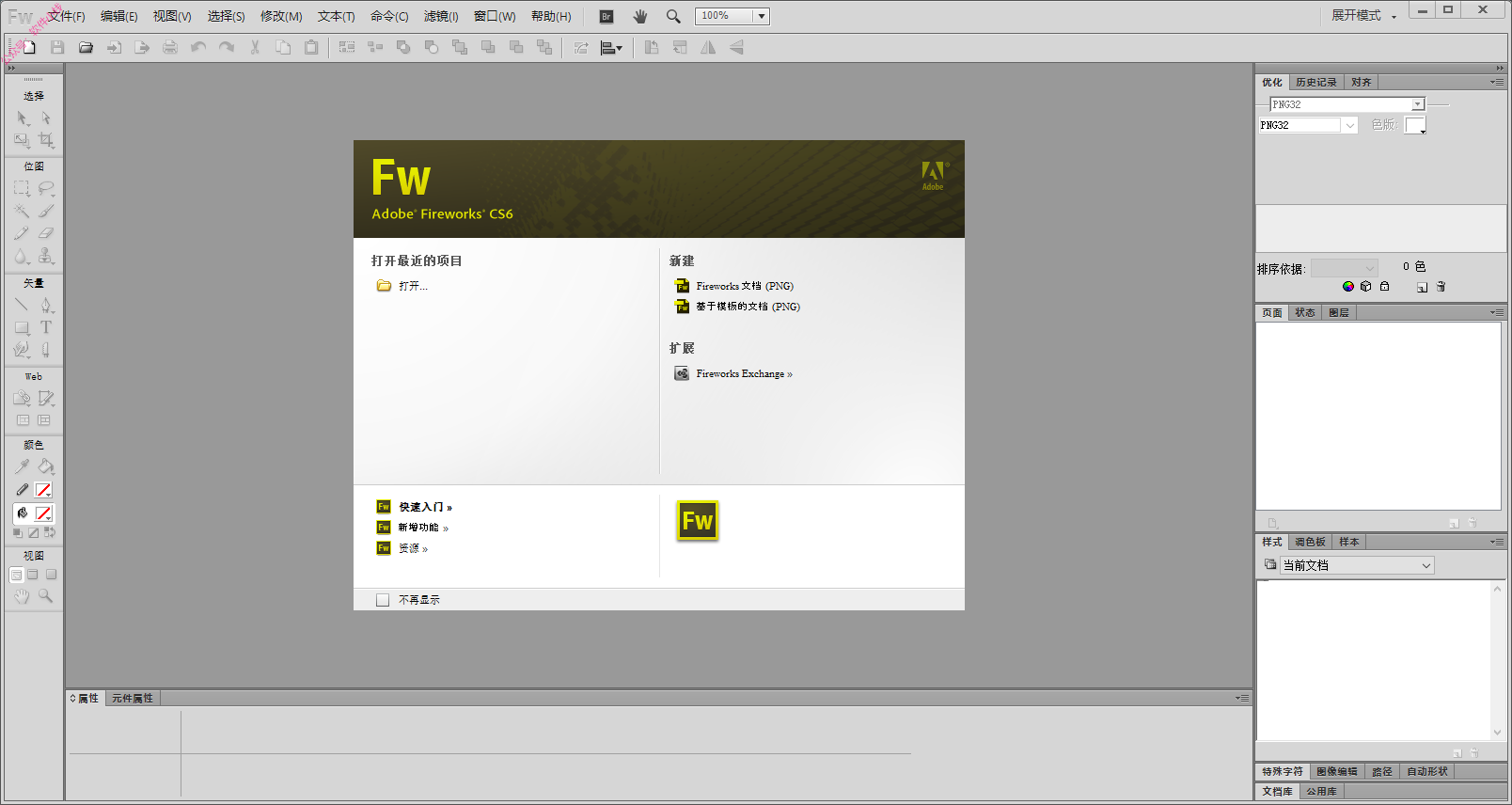
Task: Select the Lasso tool
Action: click(45, 188)
